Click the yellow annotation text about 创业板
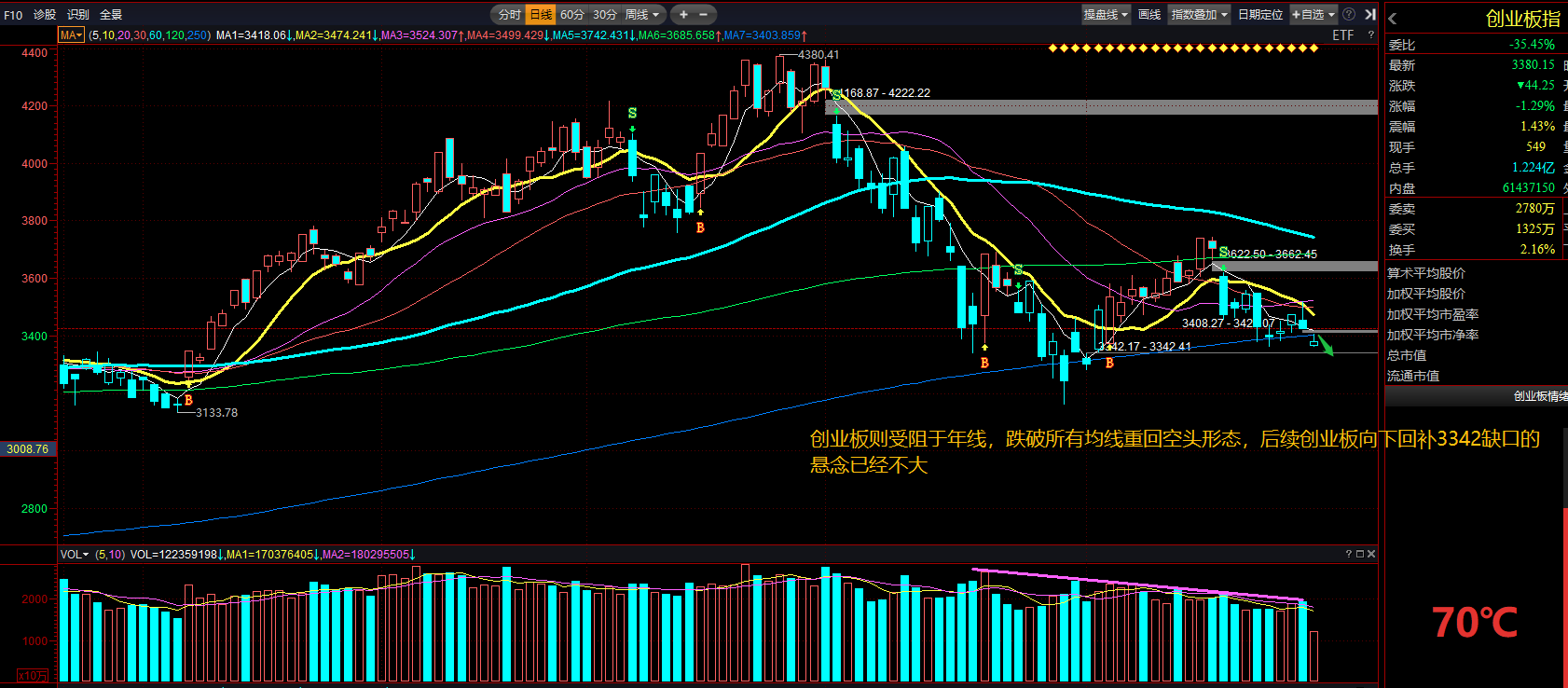Screen dimensions: 1568x688 point(1175,452)
